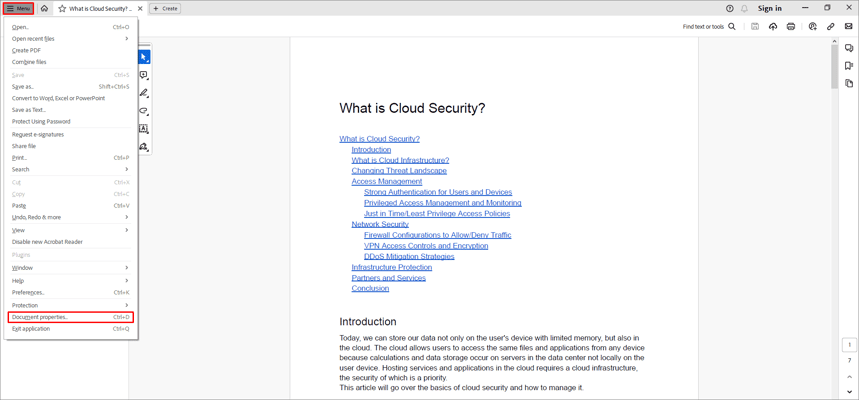
Task: Star the What is Cloud Security tab
Action: click(x=62, y=8)
